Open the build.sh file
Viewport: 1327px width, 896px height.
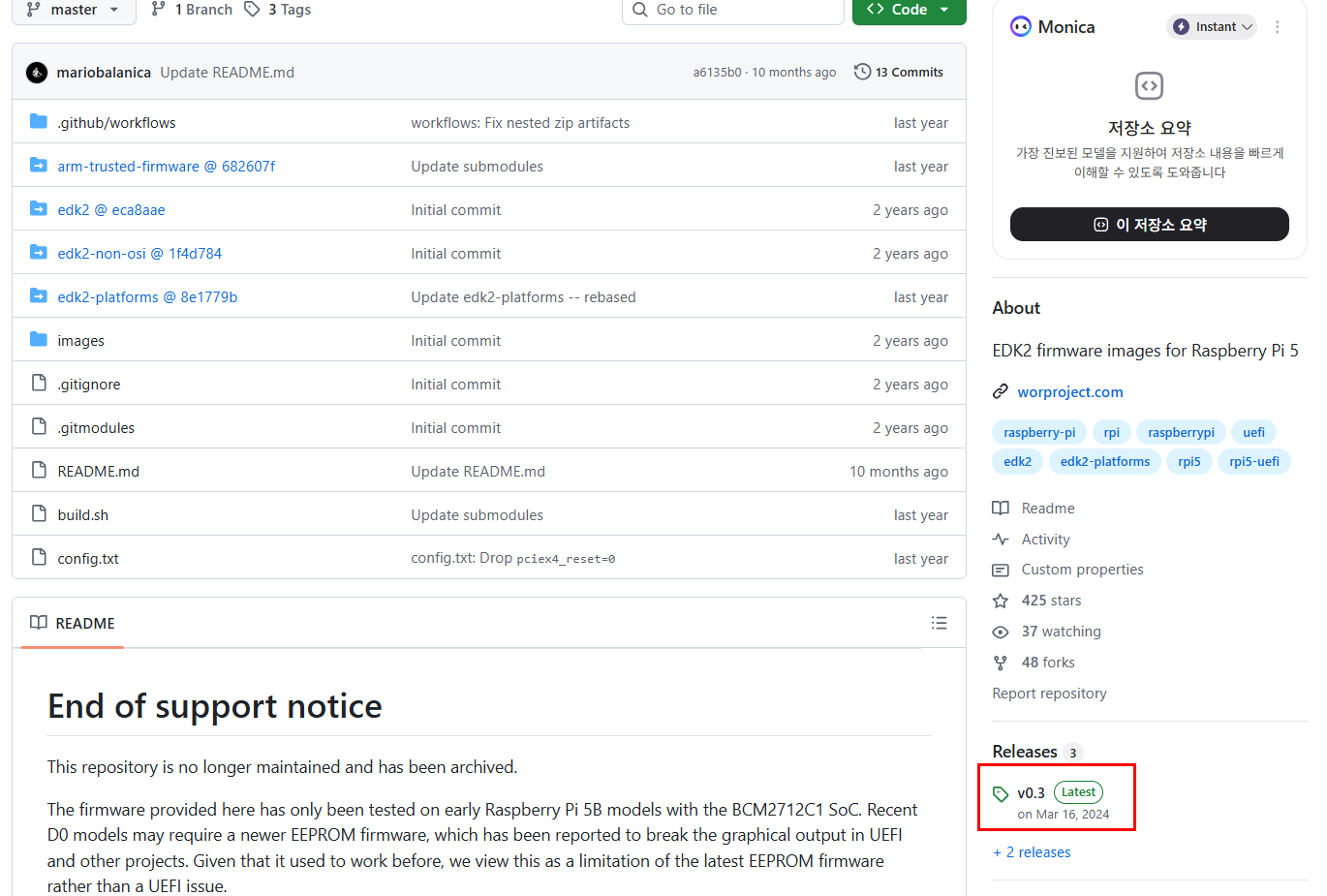82,515
